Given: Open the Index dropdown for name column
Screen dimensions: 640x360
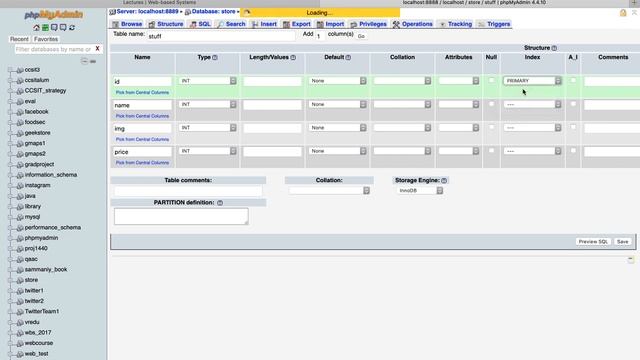Looking at the screenshot, I should click(x=533, y=104).
